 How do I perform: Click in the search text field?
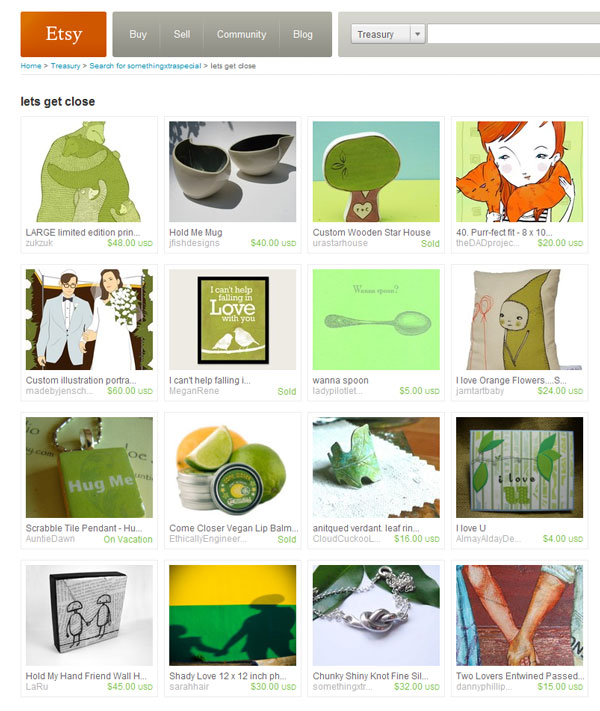514,34
